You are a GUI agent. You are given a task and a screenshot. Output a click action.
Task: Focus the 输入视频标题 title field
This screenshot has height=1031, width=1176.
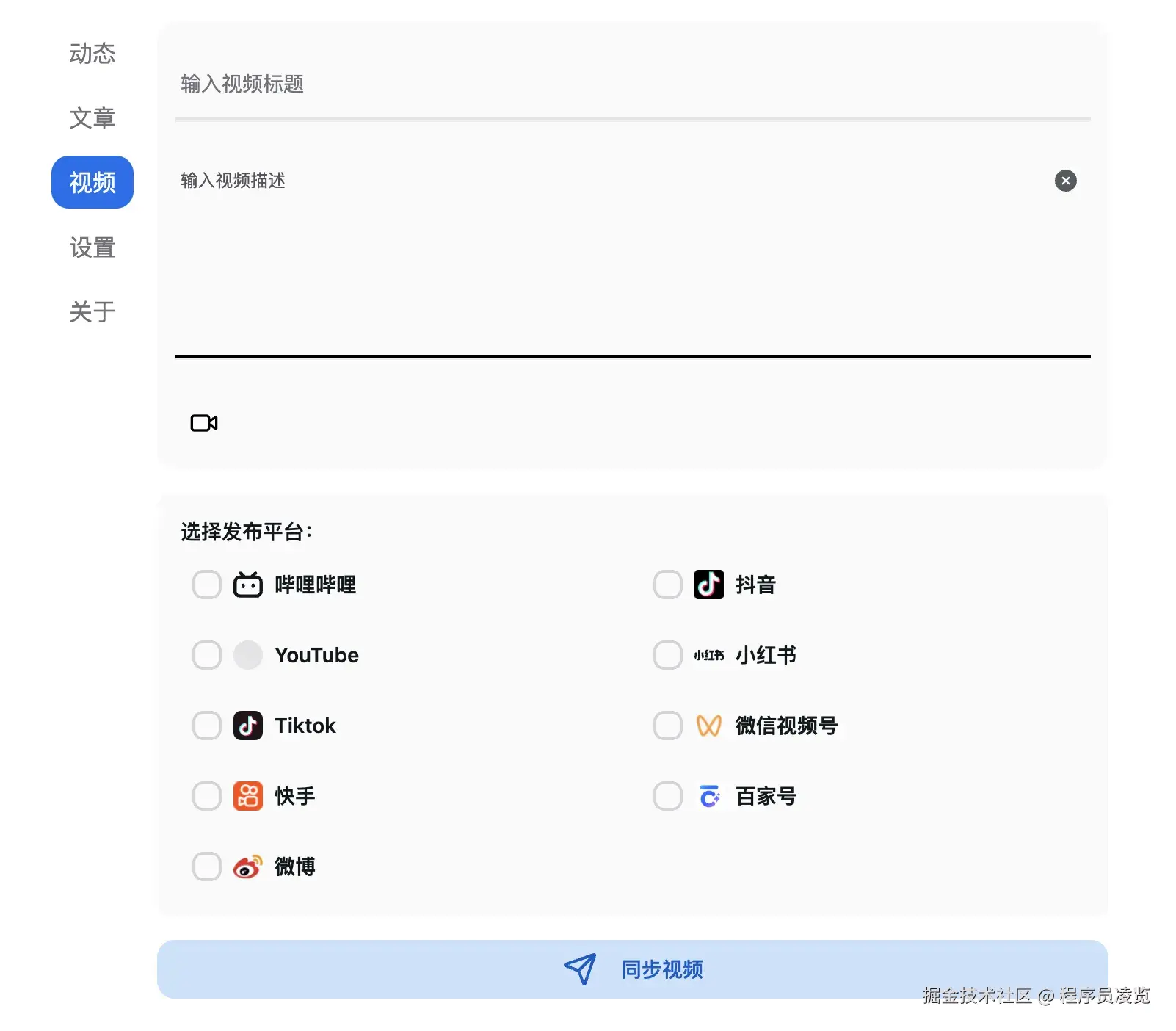point(631,84)
